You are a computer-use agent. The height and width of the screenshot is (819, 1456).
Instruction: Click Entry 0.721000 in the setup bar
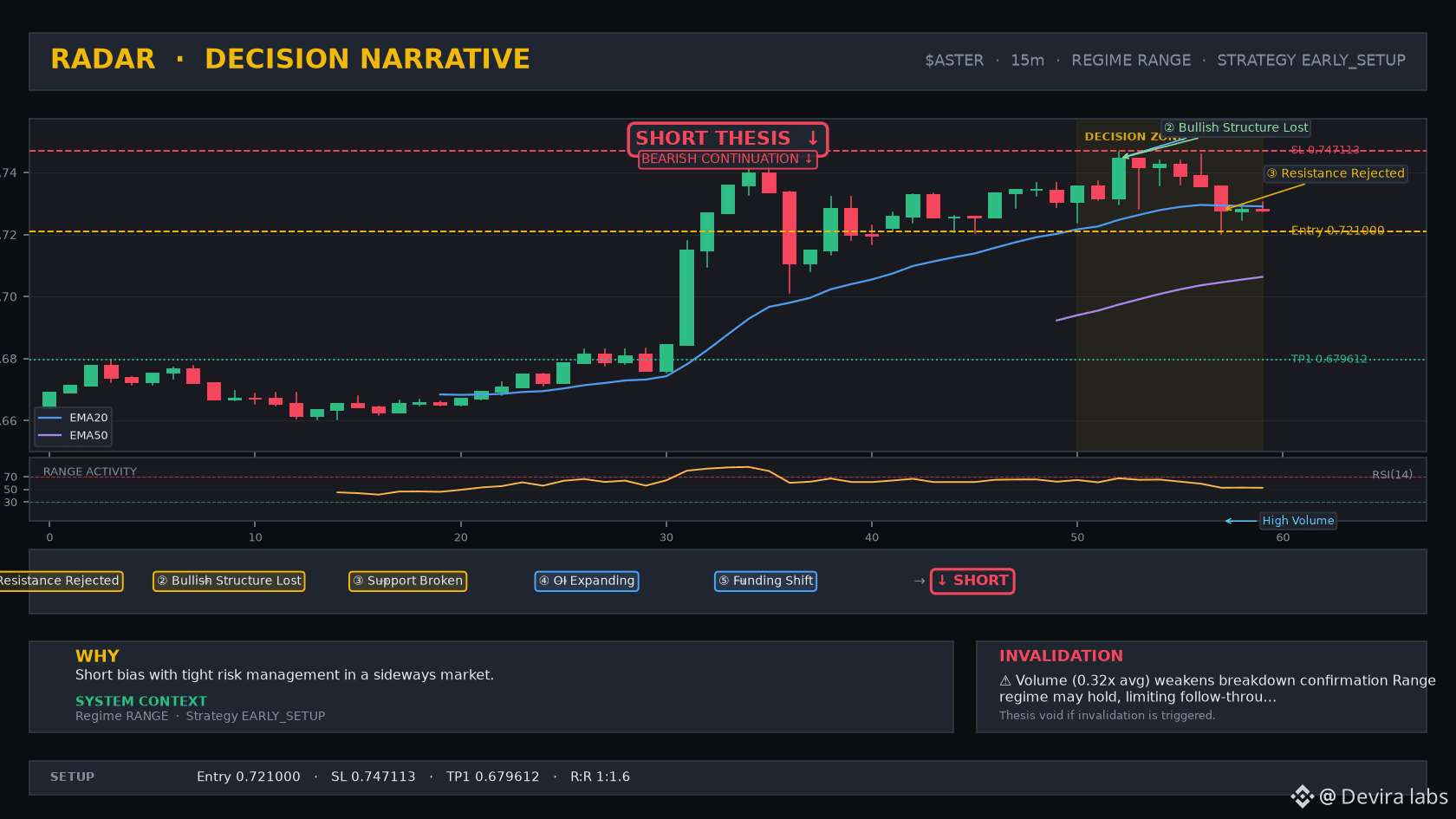click(x=249, y=777)
